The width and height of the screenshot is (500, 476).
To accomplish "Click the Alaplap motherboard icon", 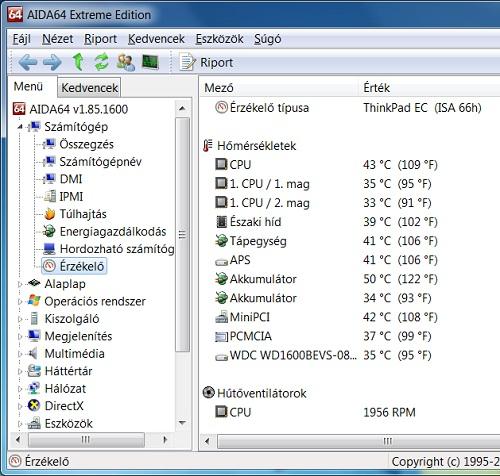I will tap(34, 283).
